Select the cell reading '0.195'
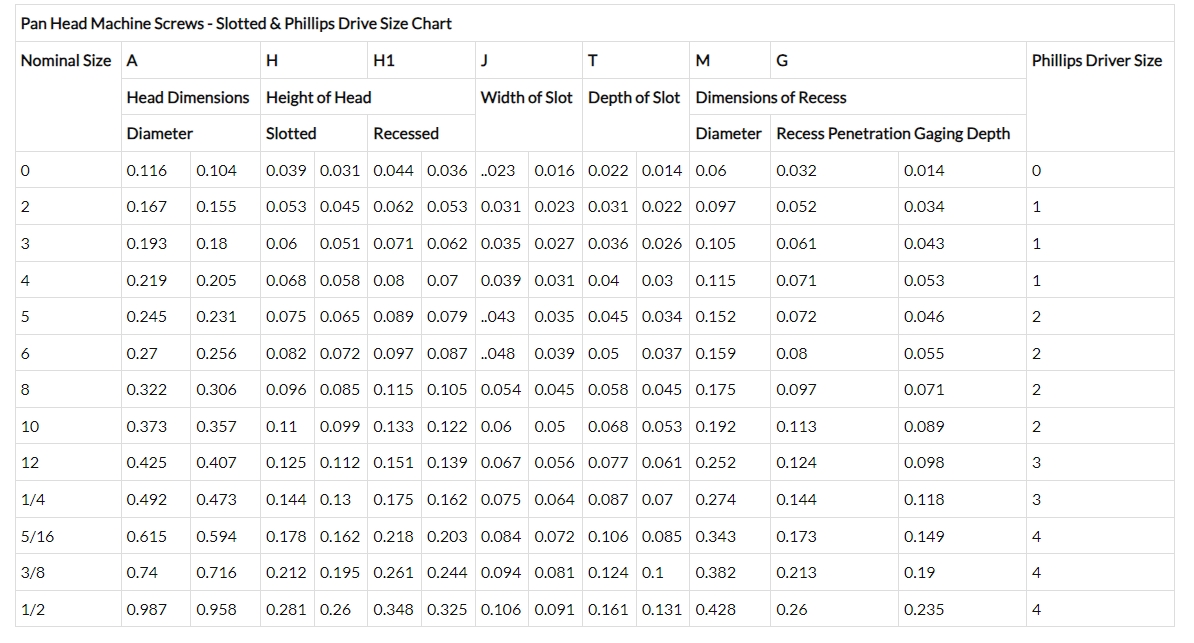The width and height of the screenshot is (1194, 643). [340, 572]
